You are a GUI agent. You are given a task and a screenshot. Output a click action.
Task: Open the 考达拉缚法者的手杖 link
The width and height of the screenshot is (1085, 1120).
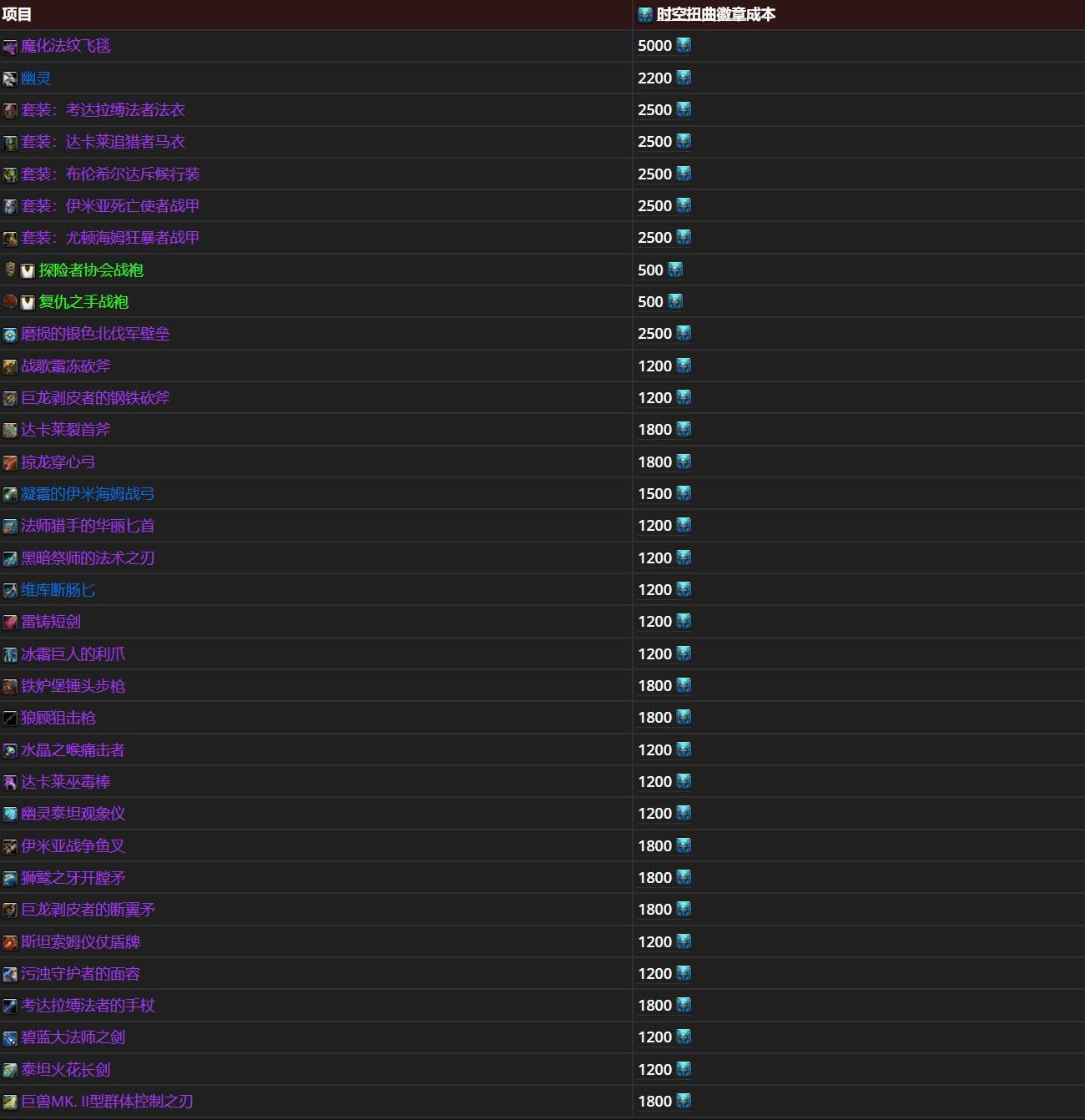click(88, 1006)
